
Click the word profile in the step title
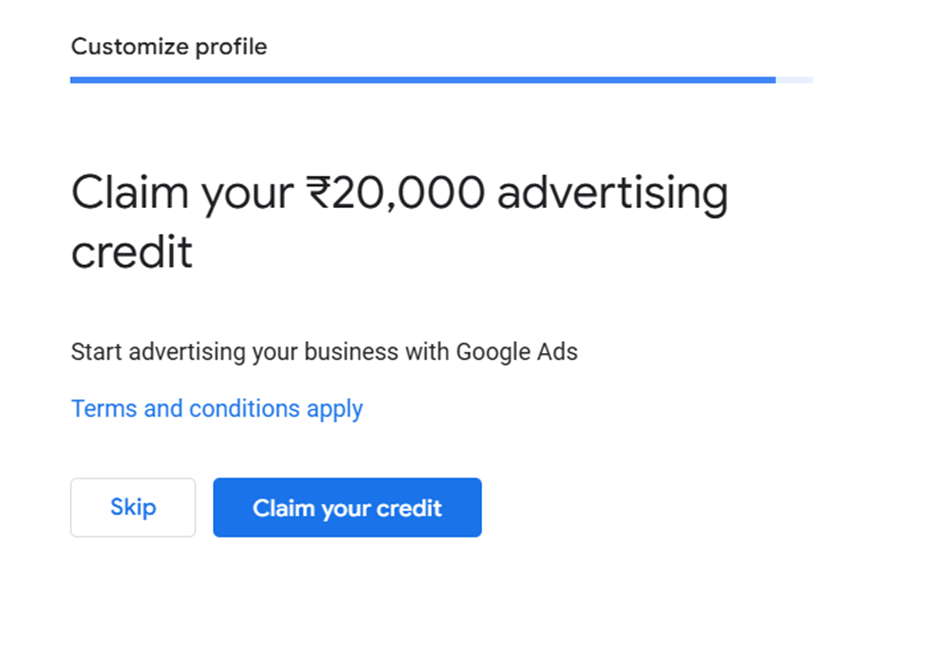pyautogui.click(x=232, y=46)
